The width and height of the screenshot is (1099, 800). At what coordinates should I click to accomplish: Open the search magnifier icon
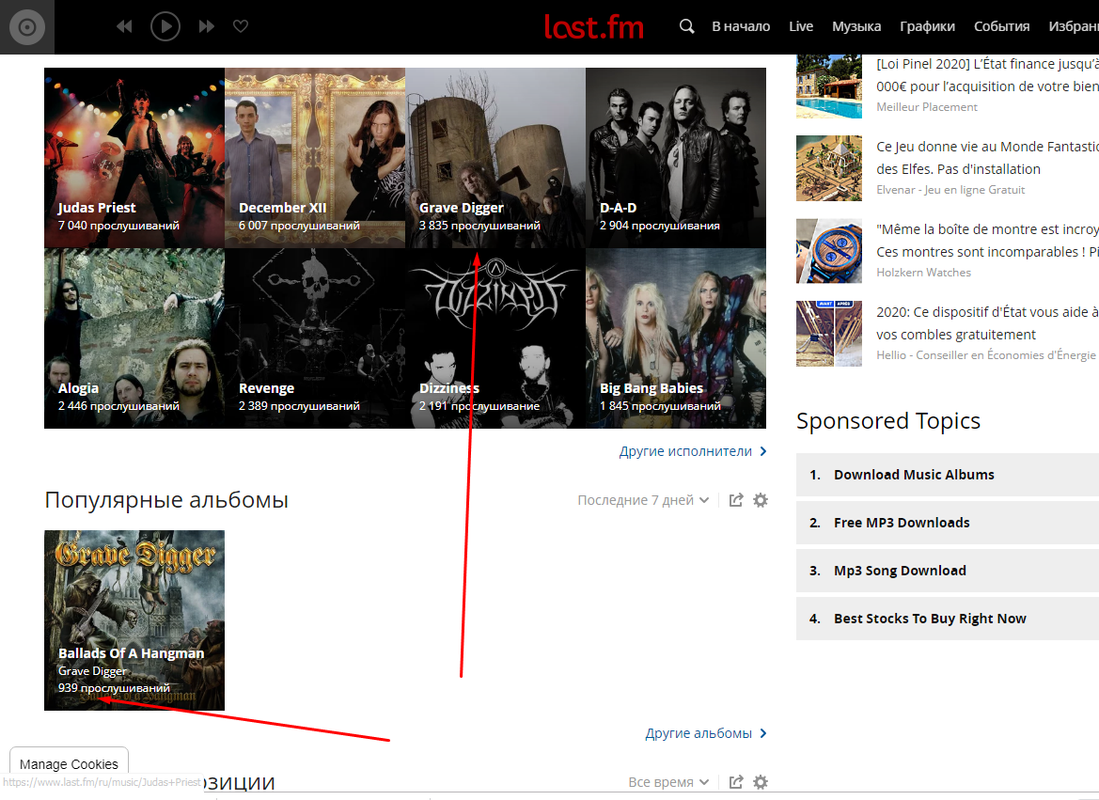pos(687,26)
